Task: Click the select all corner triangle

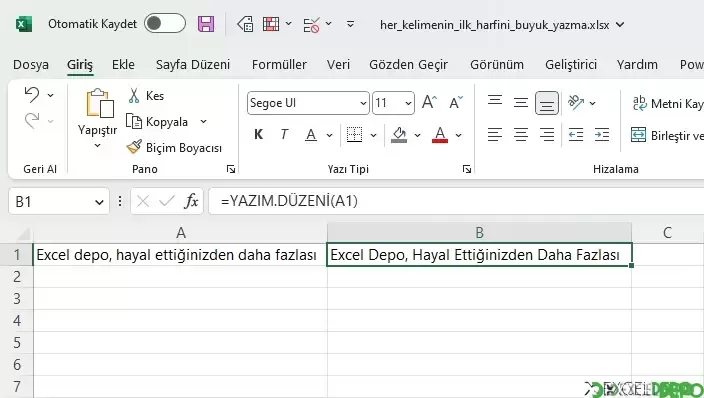Action: coord(22,234)
